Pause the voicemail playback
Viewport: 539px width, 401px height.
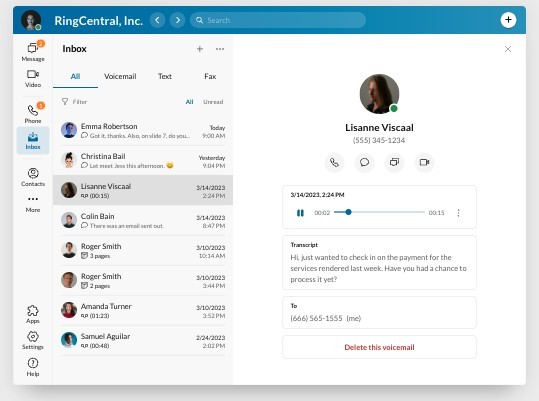coord(300,213)
